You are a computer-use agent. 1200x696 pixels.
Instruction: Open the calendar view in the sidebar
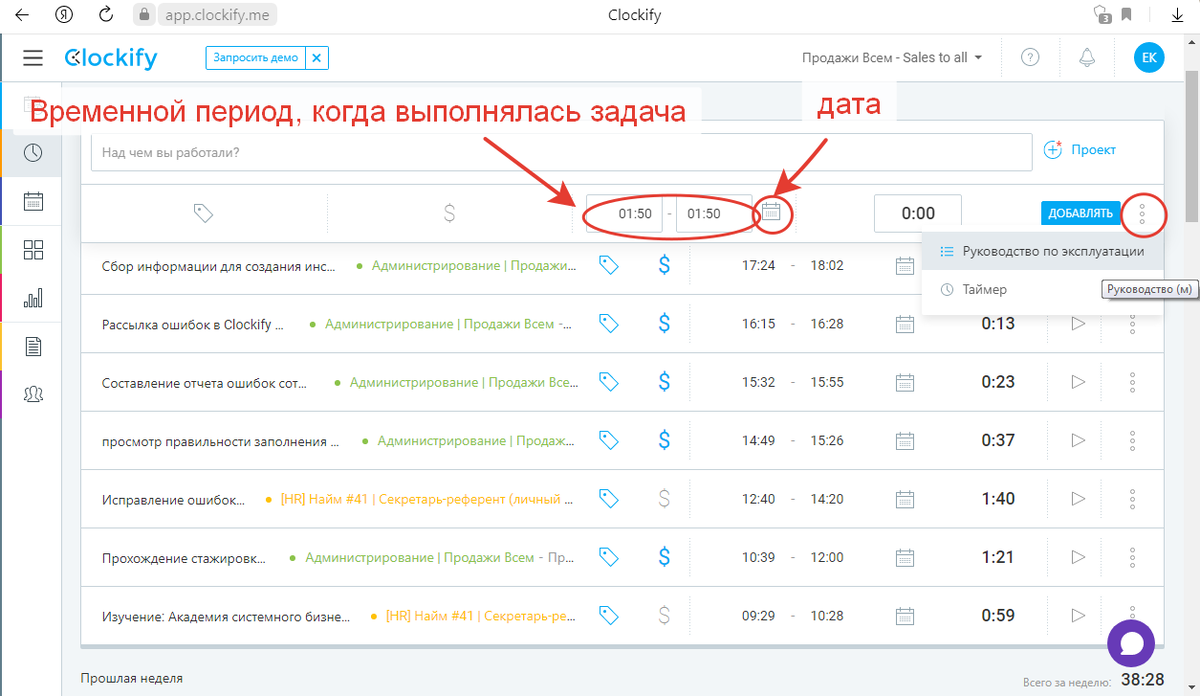pos(33,201)
